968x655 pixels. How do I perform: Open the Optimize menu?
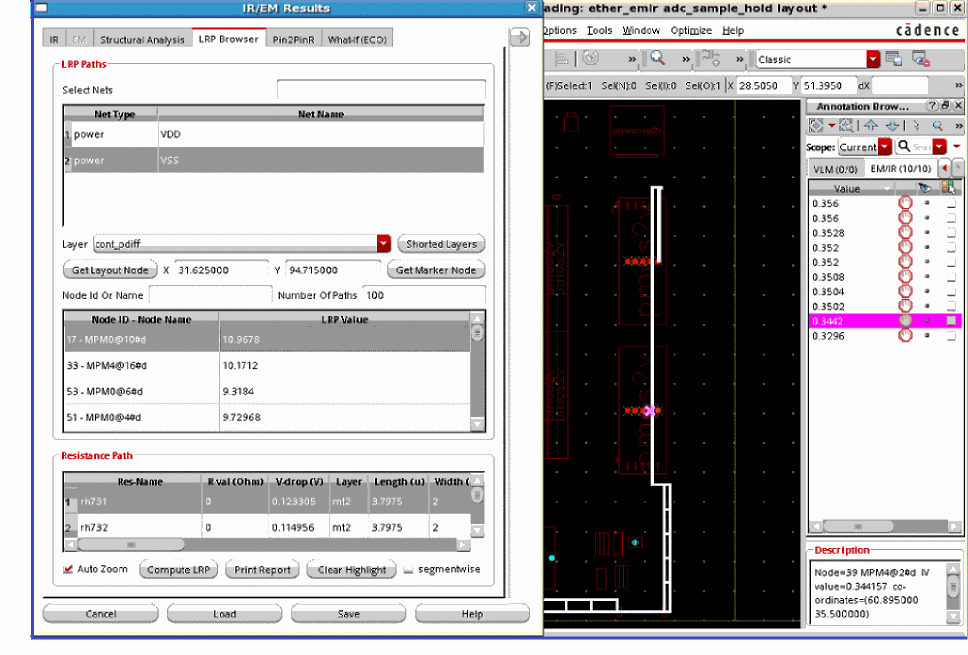(691, 31)
